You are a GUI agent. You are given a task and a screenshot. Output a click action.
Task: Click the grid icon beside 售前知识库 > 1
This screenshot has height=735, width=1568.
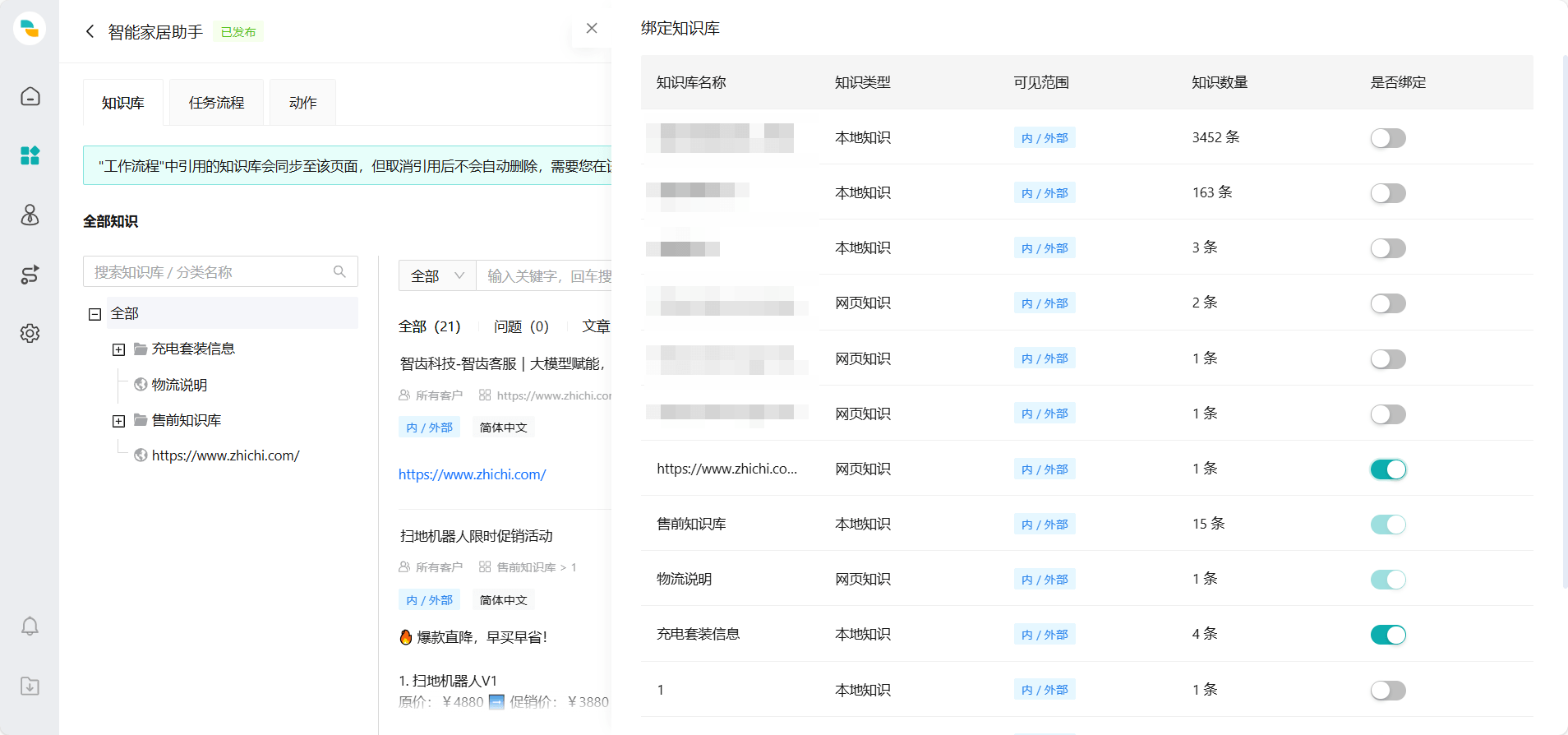[485, 567]
